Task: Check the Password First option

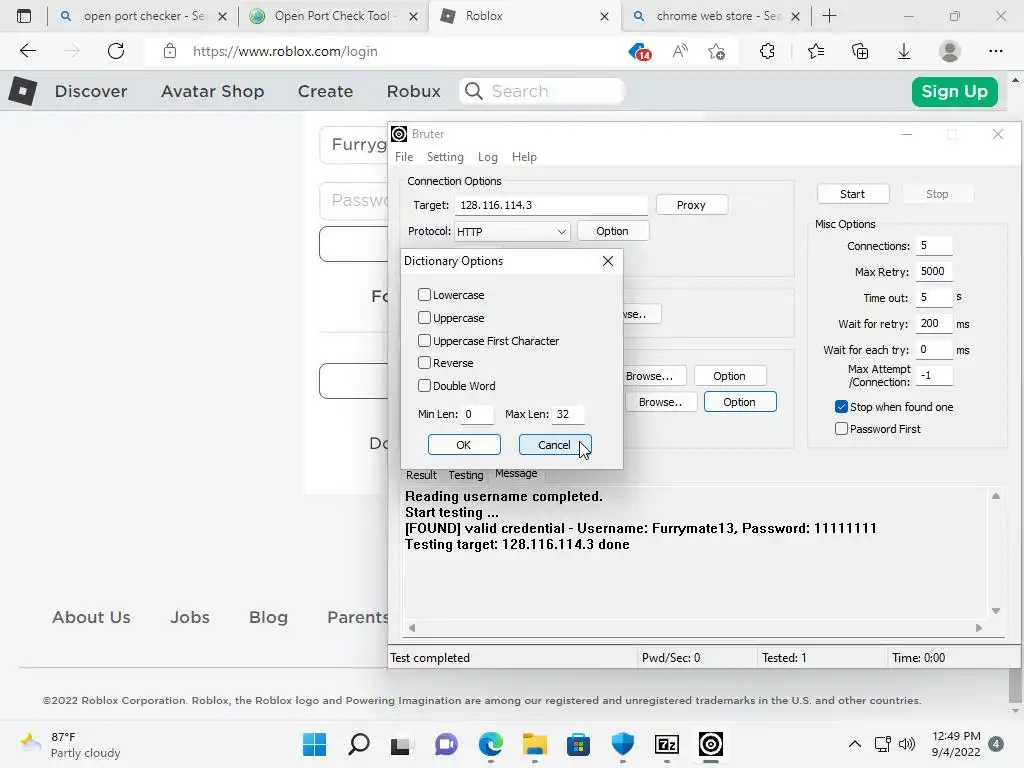Action: click(x=841, y=428)
